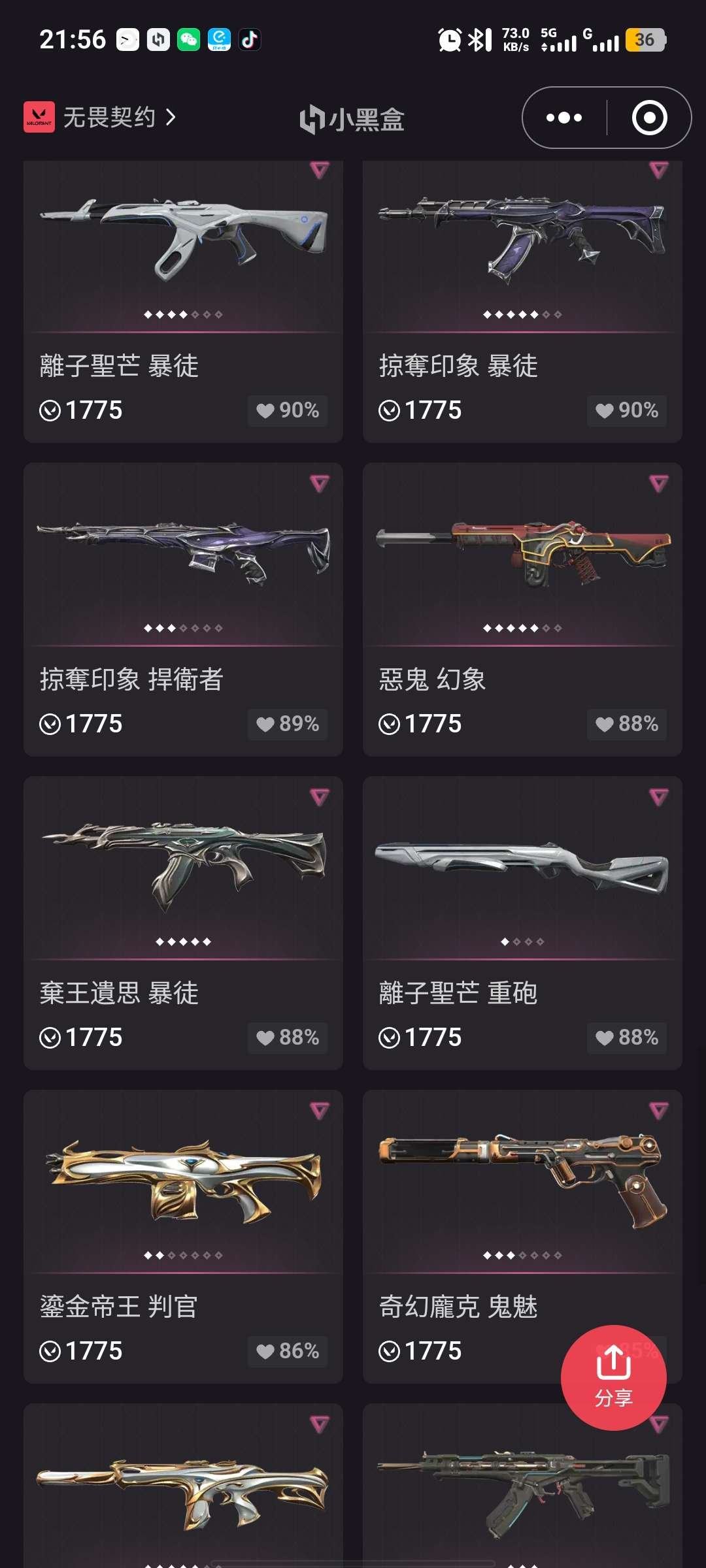The image size is (706, 1568).
Task: Open the 離子聖芒 重砲 skin image
Action: point(522,866)
